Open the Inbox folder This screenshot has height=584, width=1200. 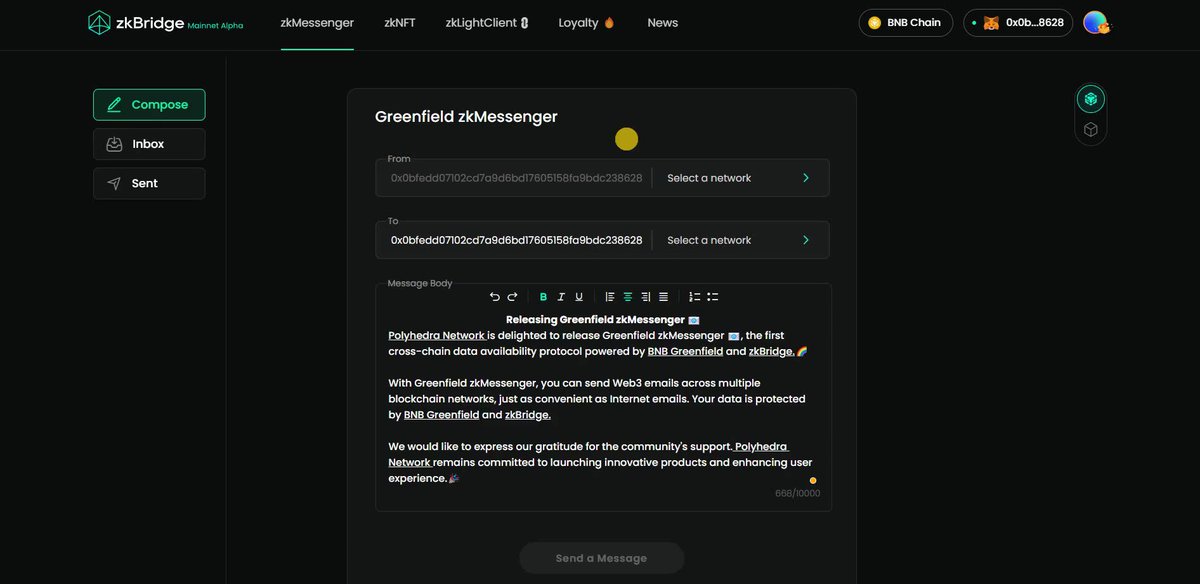pos(149,144)
